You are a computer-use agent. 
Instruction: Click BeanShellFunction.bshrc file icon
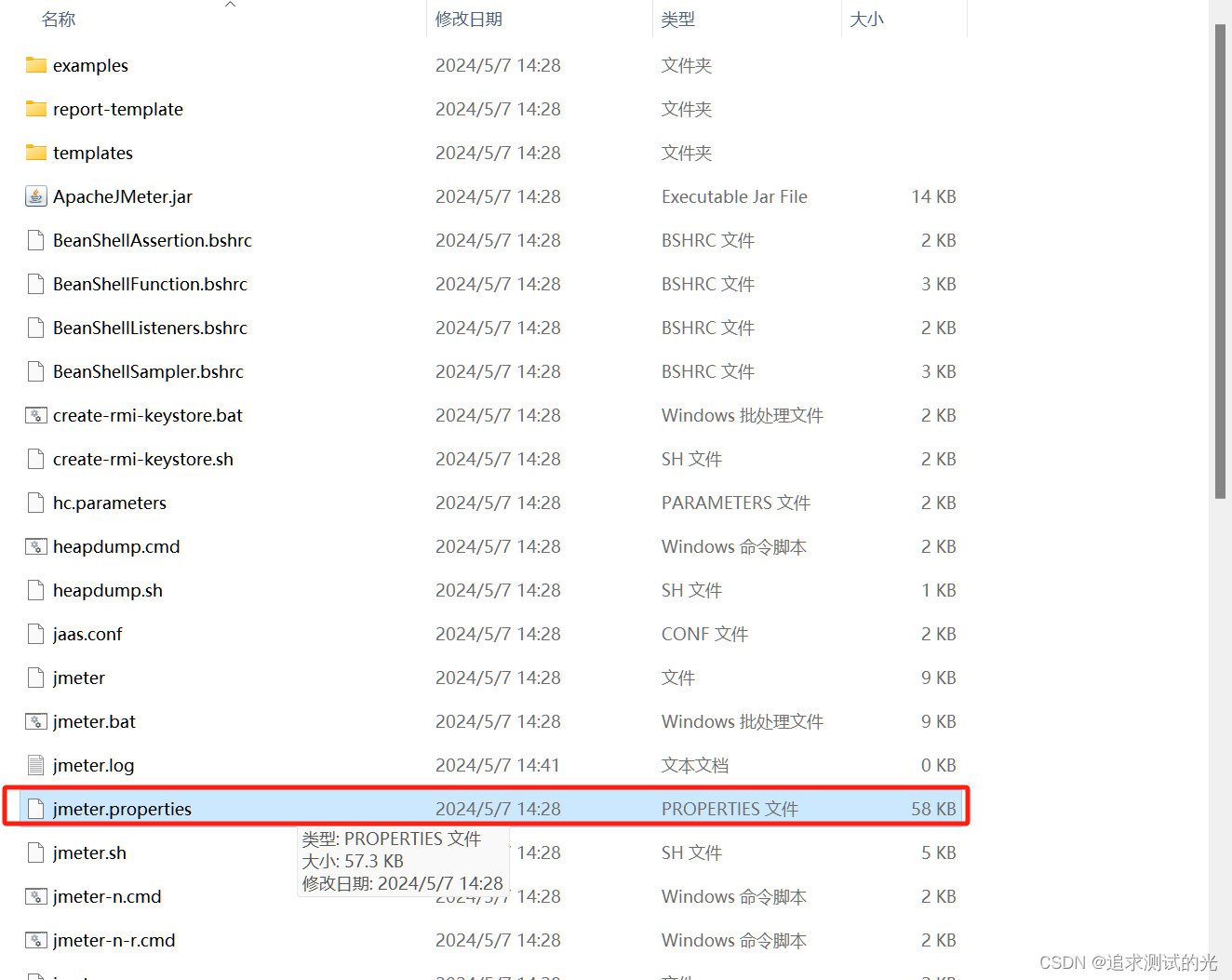tap(35, 284)
